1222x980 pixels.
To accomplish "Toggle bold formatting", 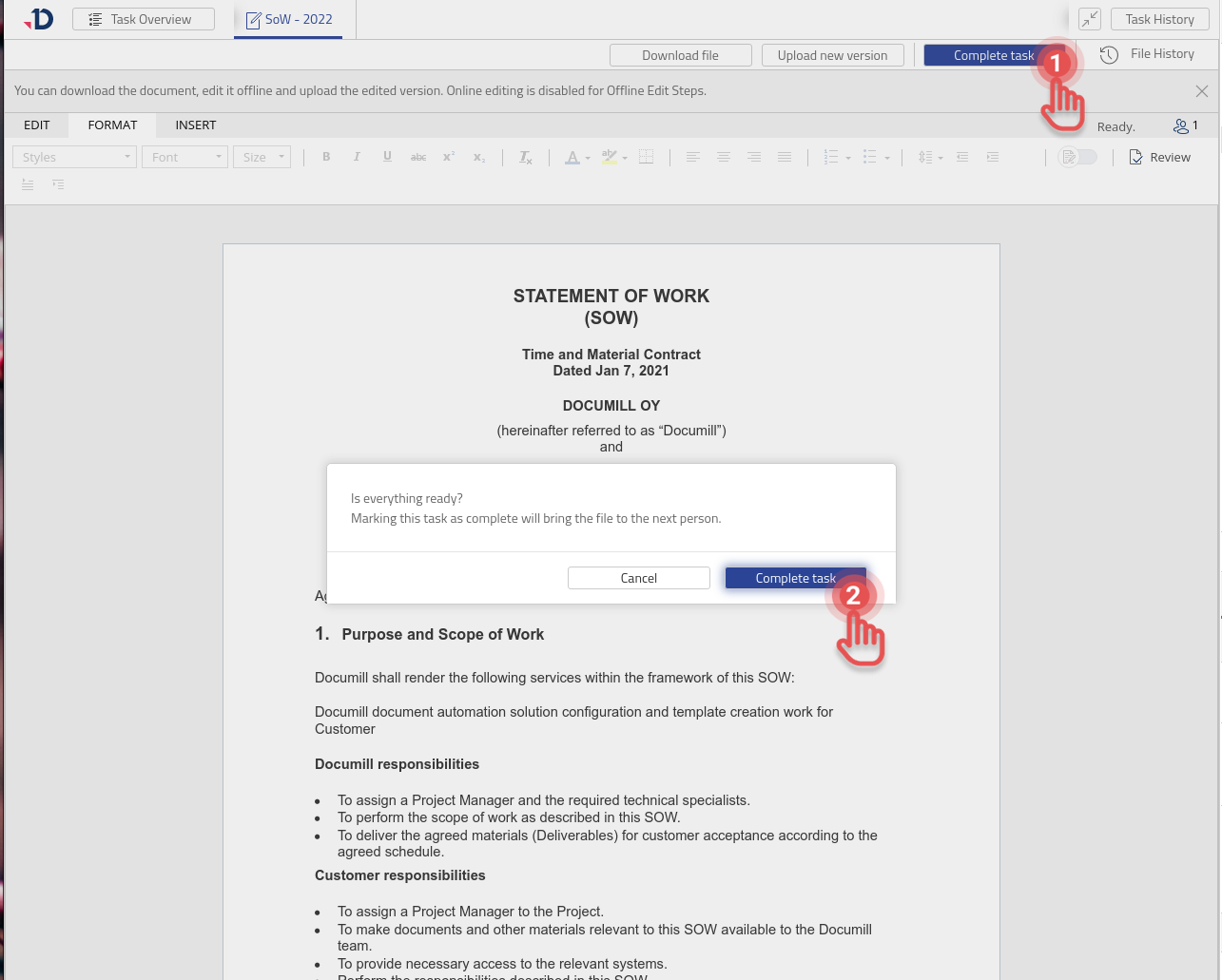I will (326, 156).
